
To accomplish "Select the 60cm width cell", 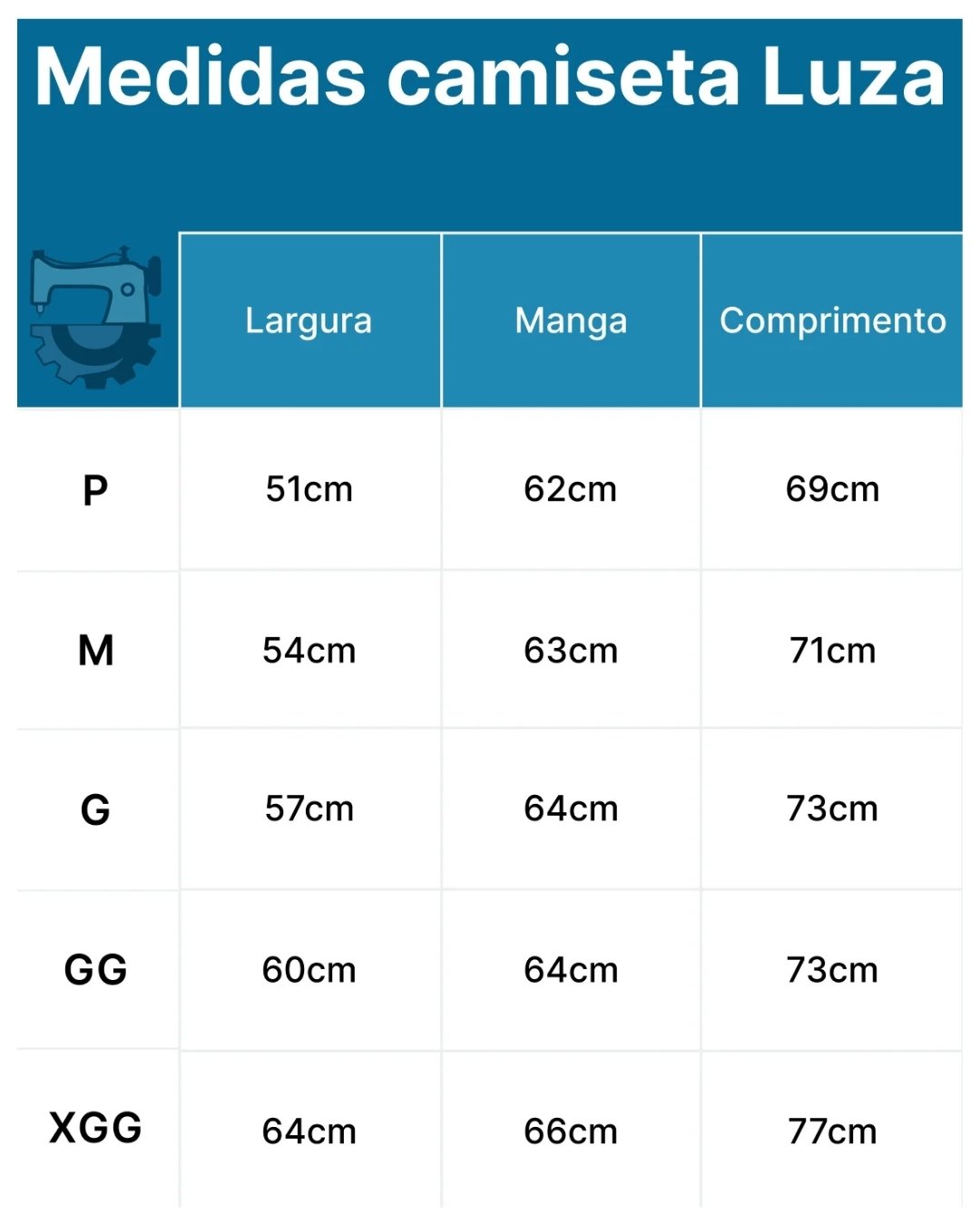I will [309, 970].
